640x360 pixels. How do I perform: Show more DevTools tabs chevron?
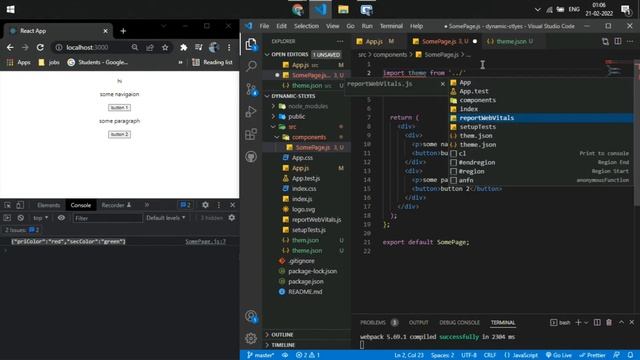point(147,205)
